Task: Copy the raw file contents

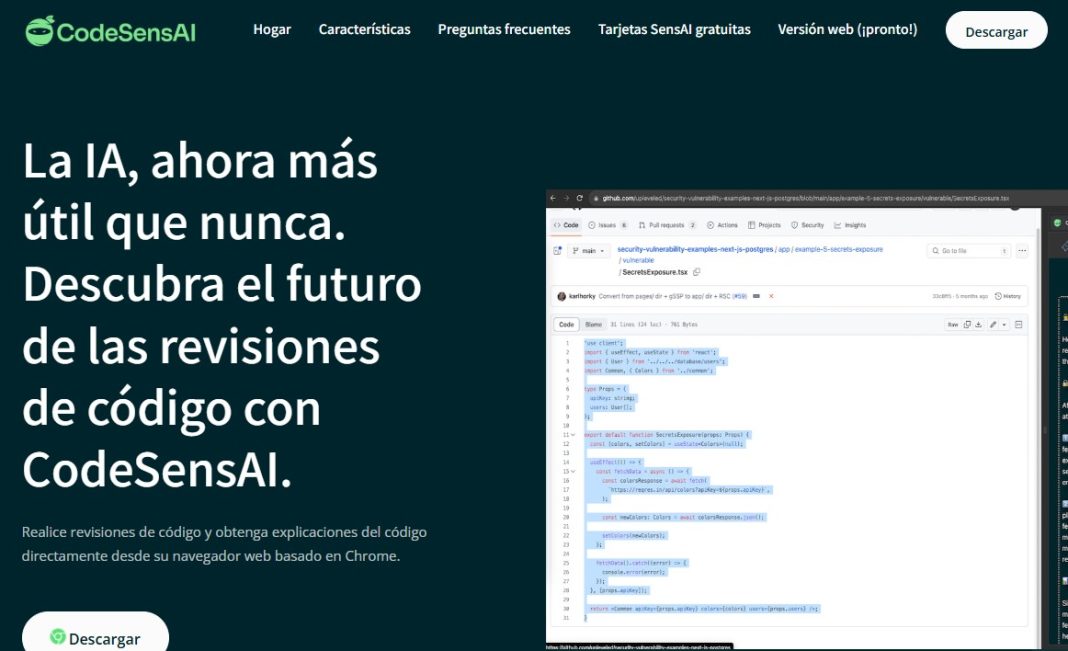Action: tap(968, 323)
